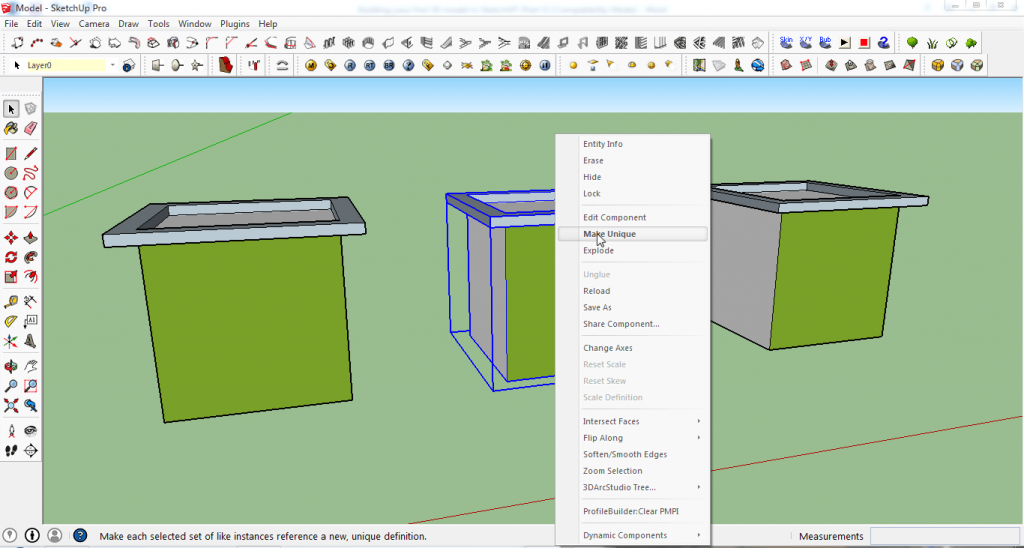The width and height of the screenshot is (1024, 548).
Task: Choose the Section Plane tool
Action: pos(30,450)
